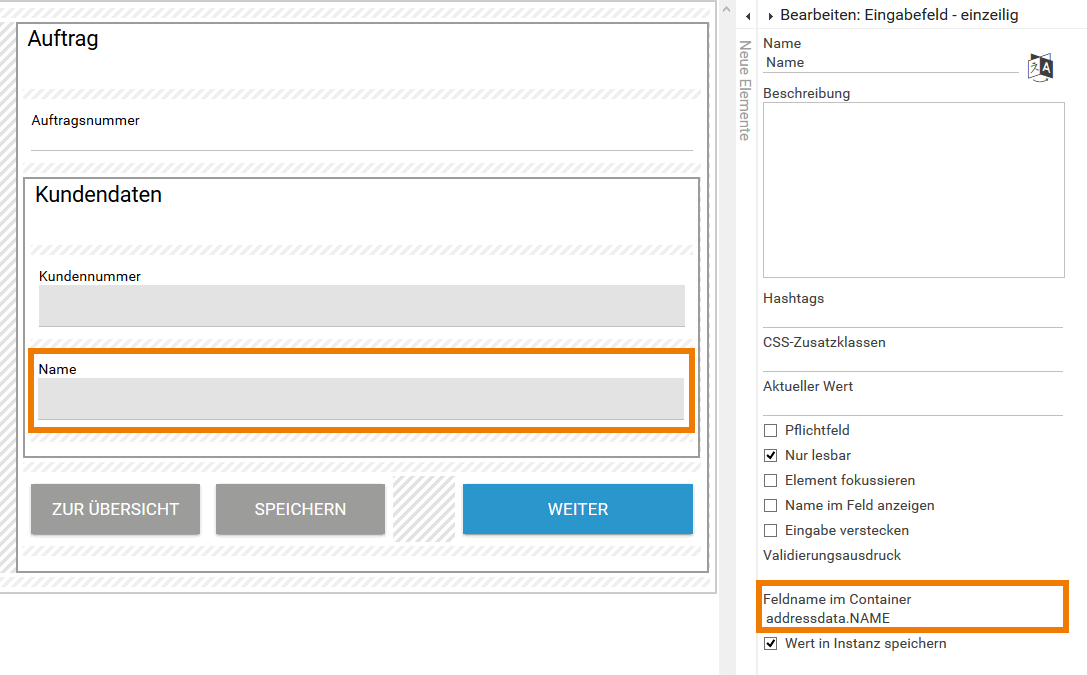Select the CSS-Zusatzklassen field
The image size is (1087, 675).
900,355
